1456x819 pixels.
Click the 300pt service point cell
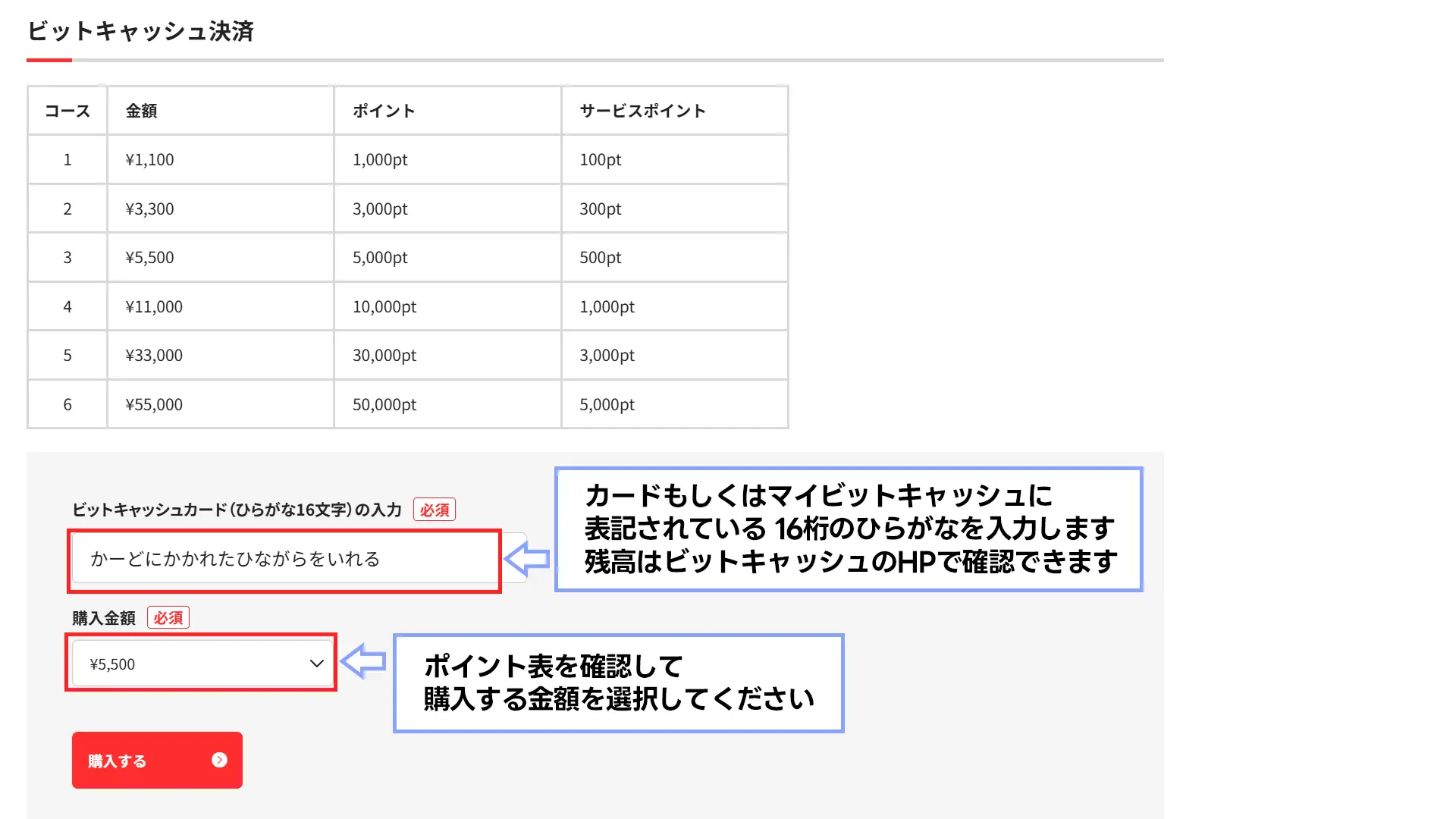675,209
